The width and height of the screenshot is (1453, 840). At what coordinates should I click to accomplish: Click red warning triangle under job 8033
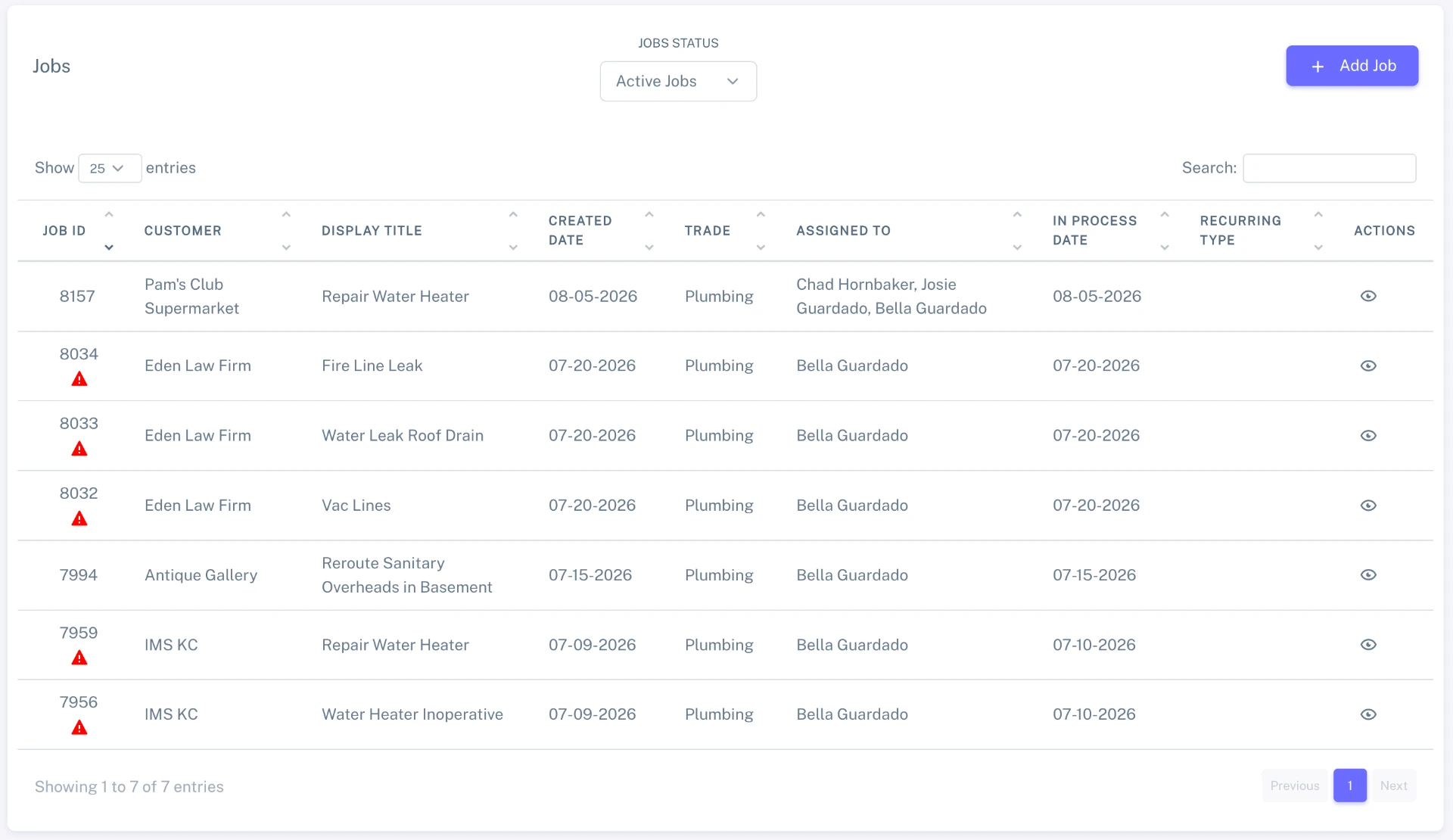coord(79,449)
